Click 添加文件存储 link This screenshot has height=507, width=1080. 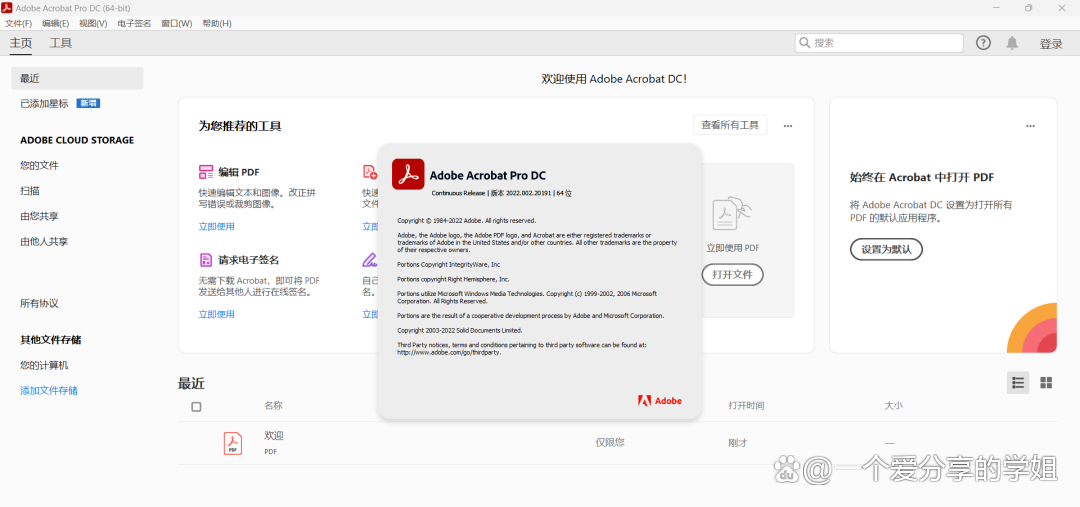pos(49,391)
